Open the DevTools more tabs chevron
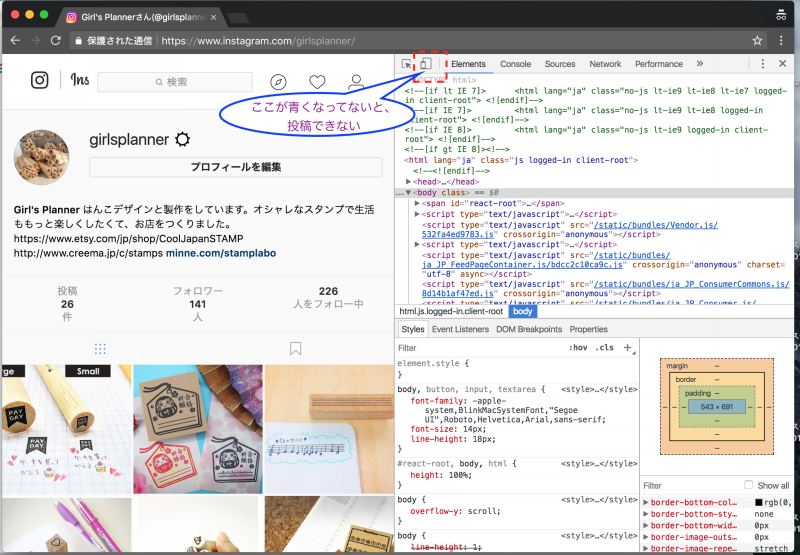 tap(699, 64)
